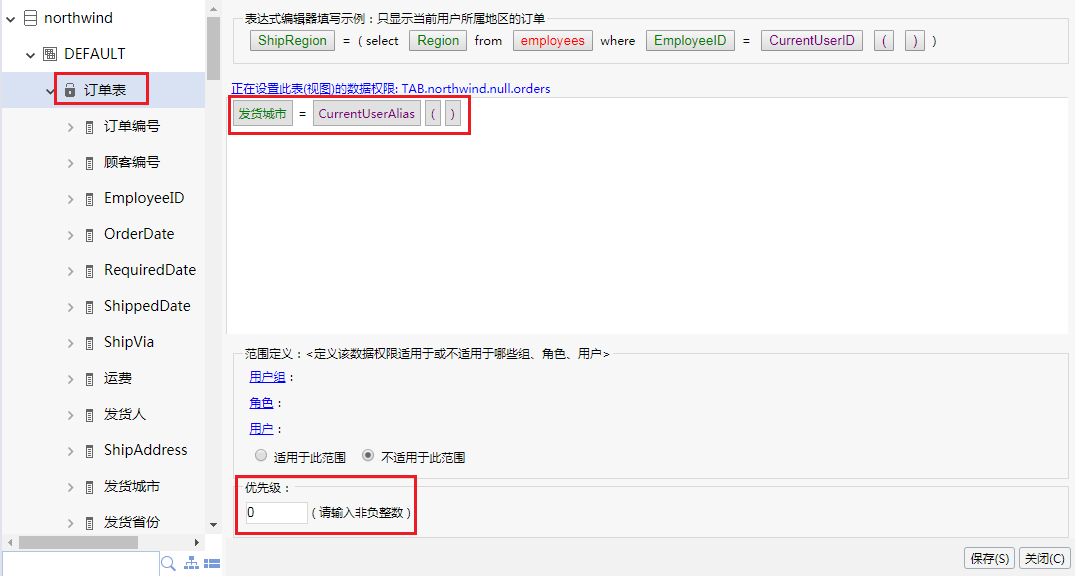Image resolution: width=1075 pixels, height=576 pixels.
Task: Expand the 运费 field
Action: click(70, 379)
